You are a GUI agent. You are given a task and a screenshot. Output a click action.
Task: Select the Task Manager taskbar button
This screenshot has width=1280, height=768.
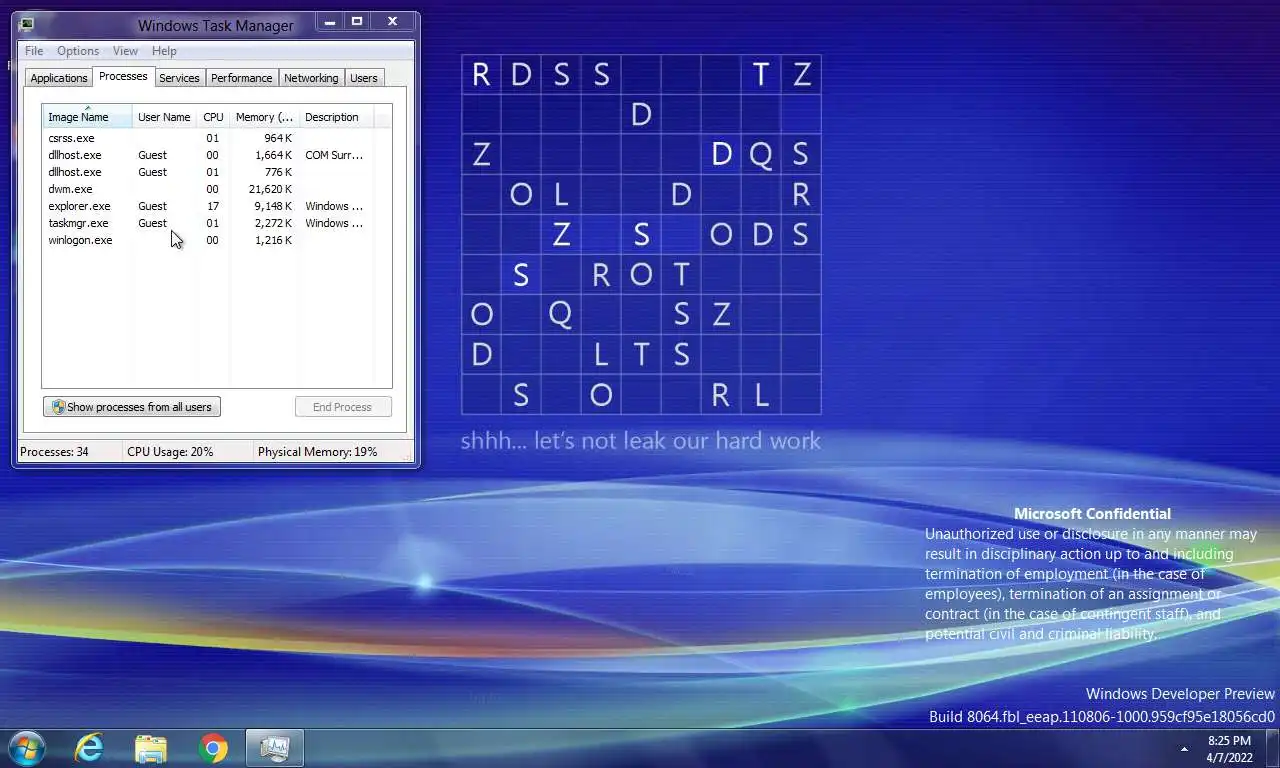[x=275, y=748]
